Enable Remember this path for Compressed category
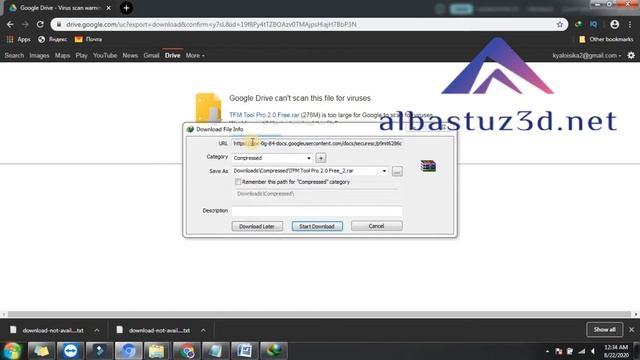Viewport: 640px width, 360px height. point(238,182)
